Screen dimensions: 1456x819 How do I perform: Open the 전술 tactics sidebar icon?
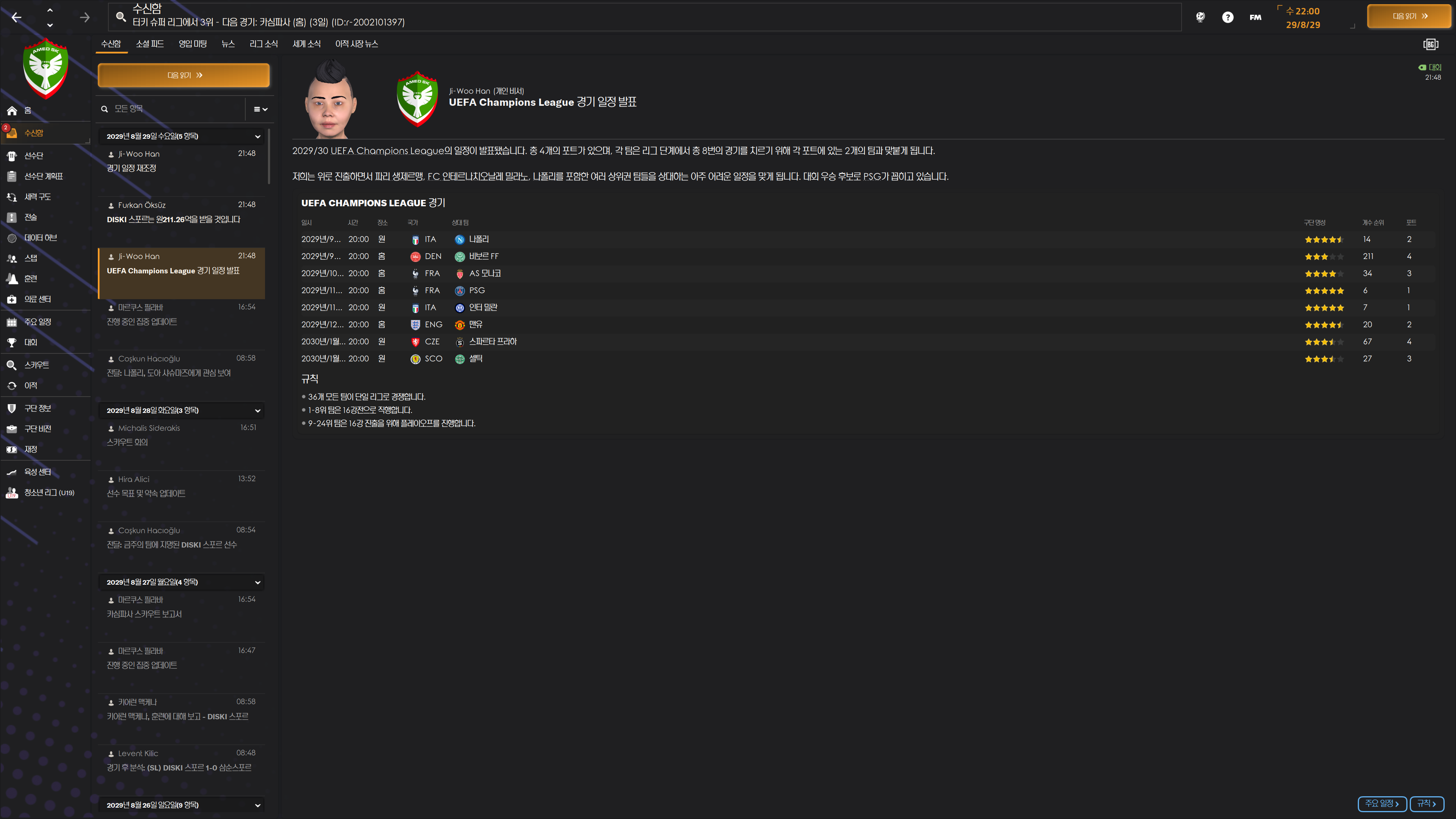(x=12, y=218)
